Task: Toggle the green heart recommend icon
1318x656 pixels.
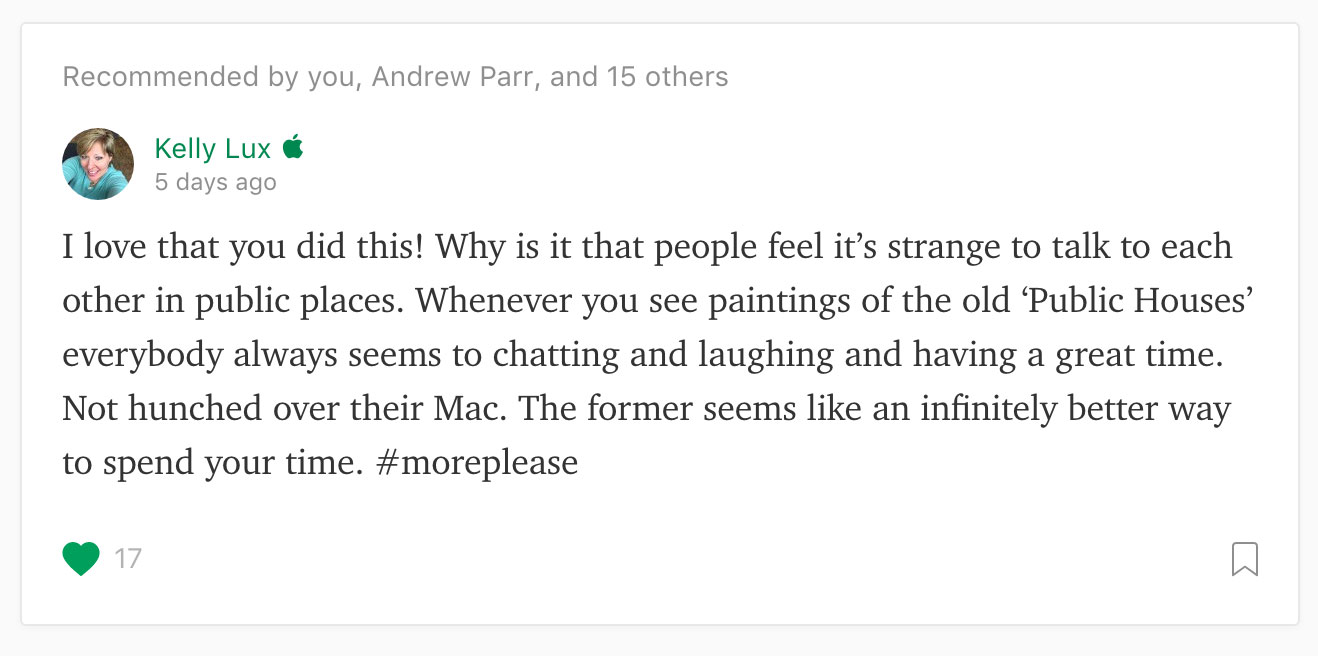Action: (81, 558)
